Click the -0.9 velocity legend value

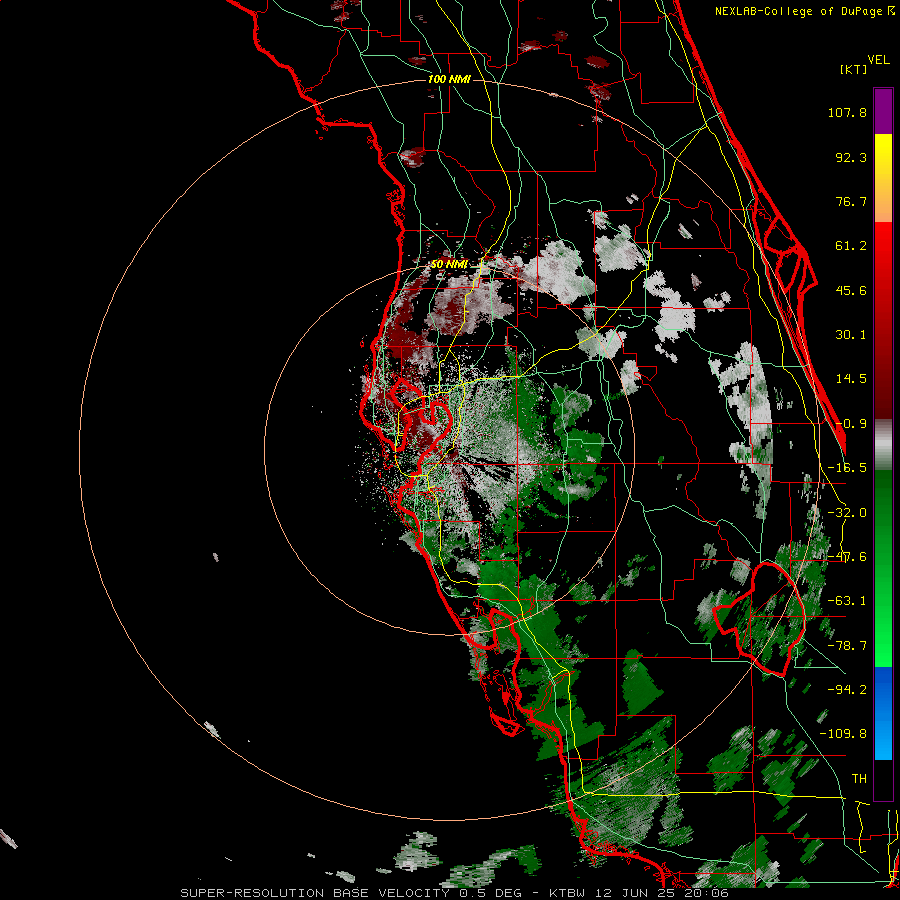tap(851, 424)
